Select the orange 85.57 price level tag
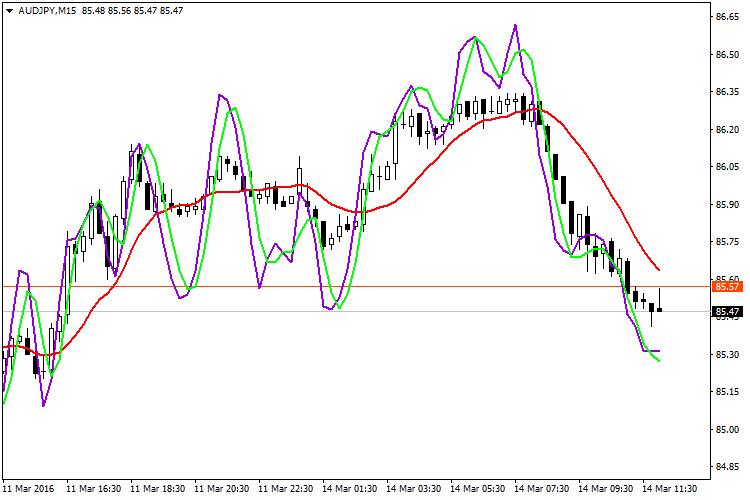750x500 pixels. 727,287
